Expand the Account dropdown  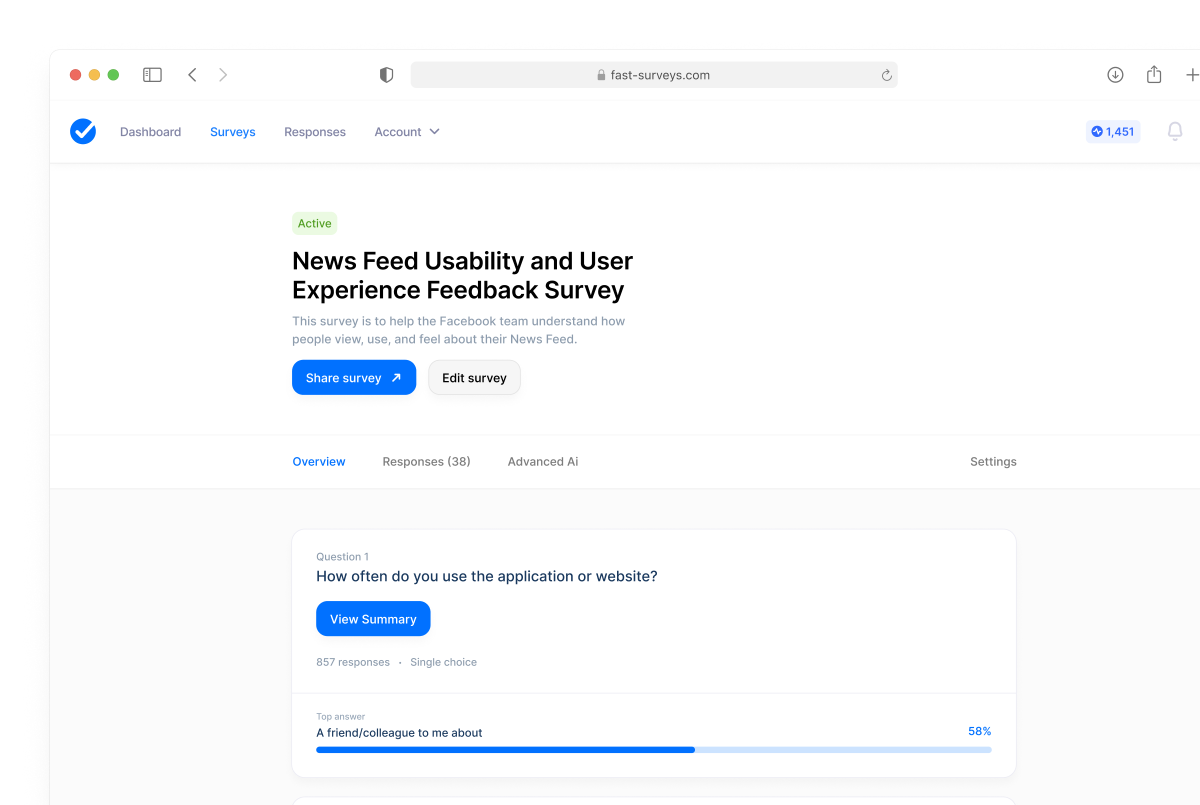point(407,131)
